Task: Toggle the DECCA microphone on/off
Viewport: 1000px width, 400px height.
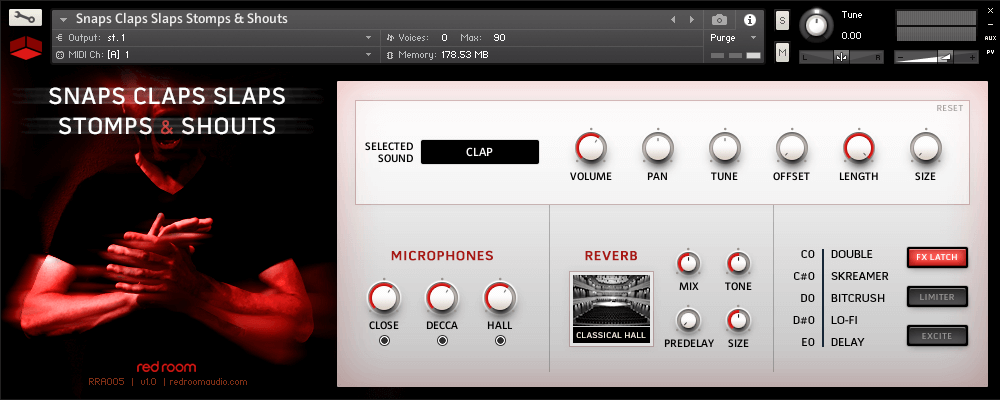Action: pyautogui.click(x=442, y=341)
